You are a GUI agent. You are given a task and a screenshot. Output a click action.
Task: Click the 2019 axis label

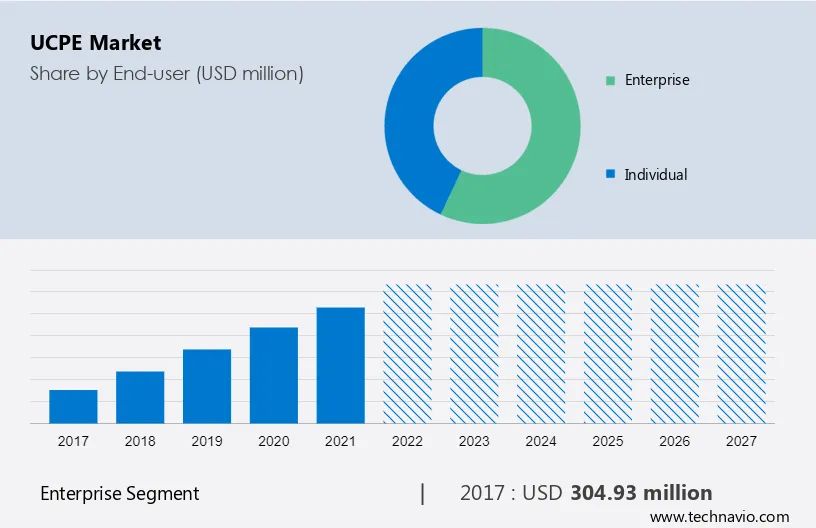coord(207,441)
